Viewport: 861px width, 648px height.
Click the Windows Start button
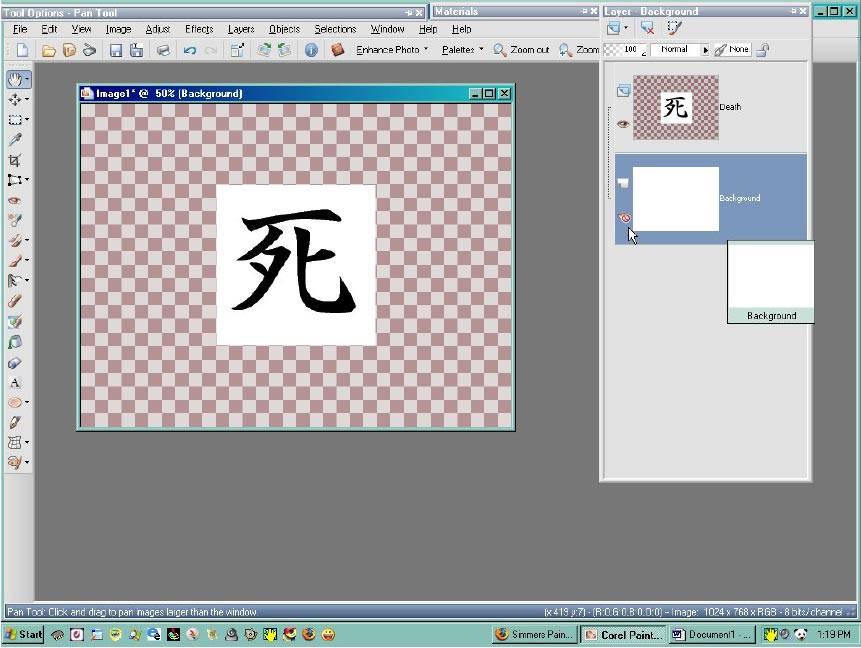(x=24, y=635)
